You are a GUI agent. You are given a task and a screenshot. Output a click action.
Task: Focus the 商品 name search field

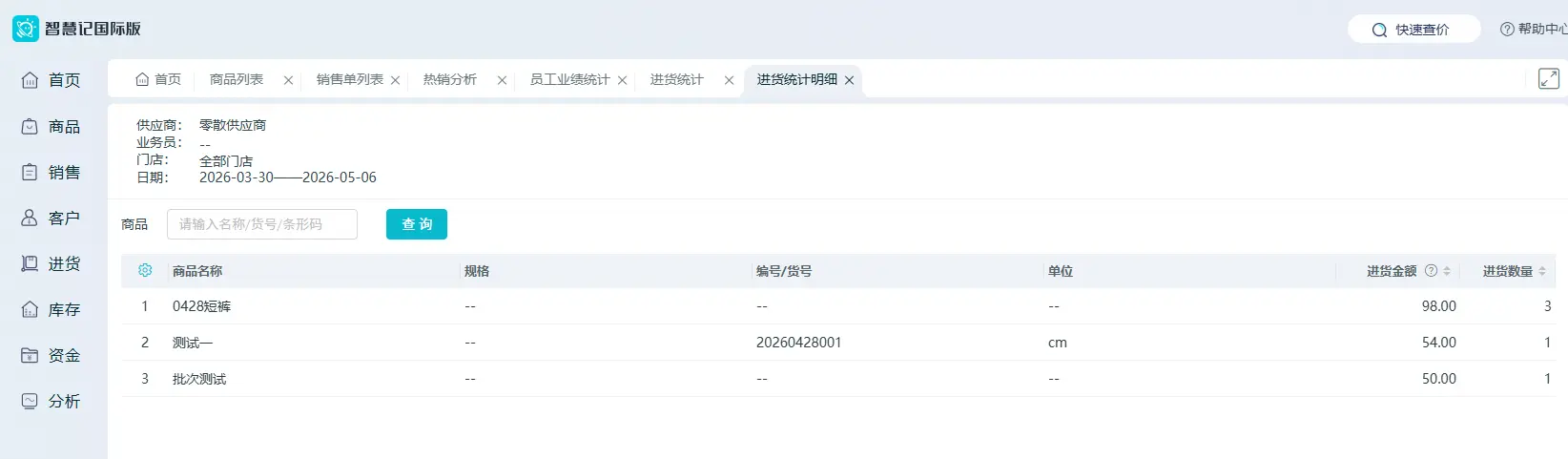coord(262,224)
